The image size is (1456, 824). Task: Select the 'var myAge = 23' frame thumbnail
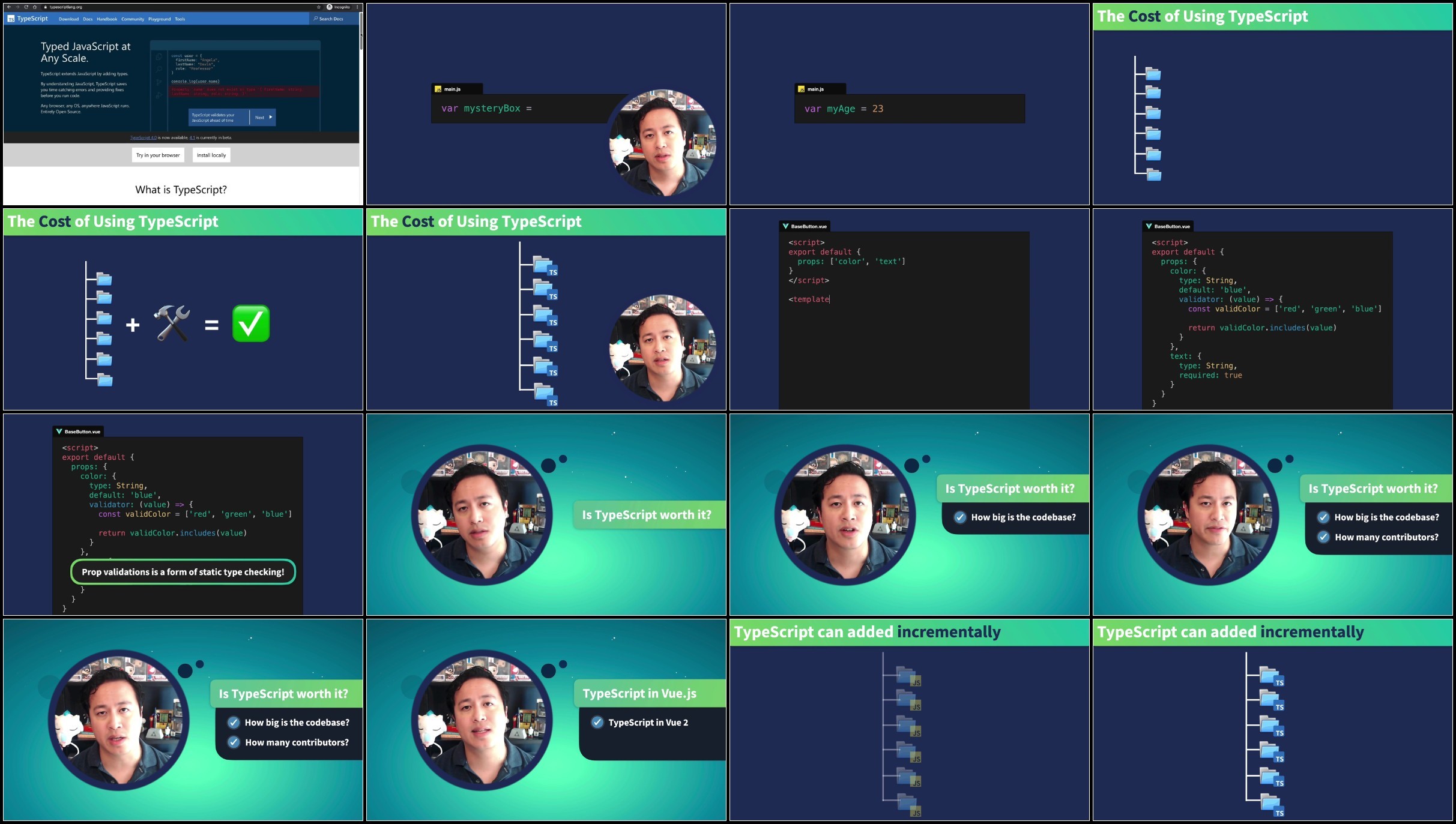(910, 104)
